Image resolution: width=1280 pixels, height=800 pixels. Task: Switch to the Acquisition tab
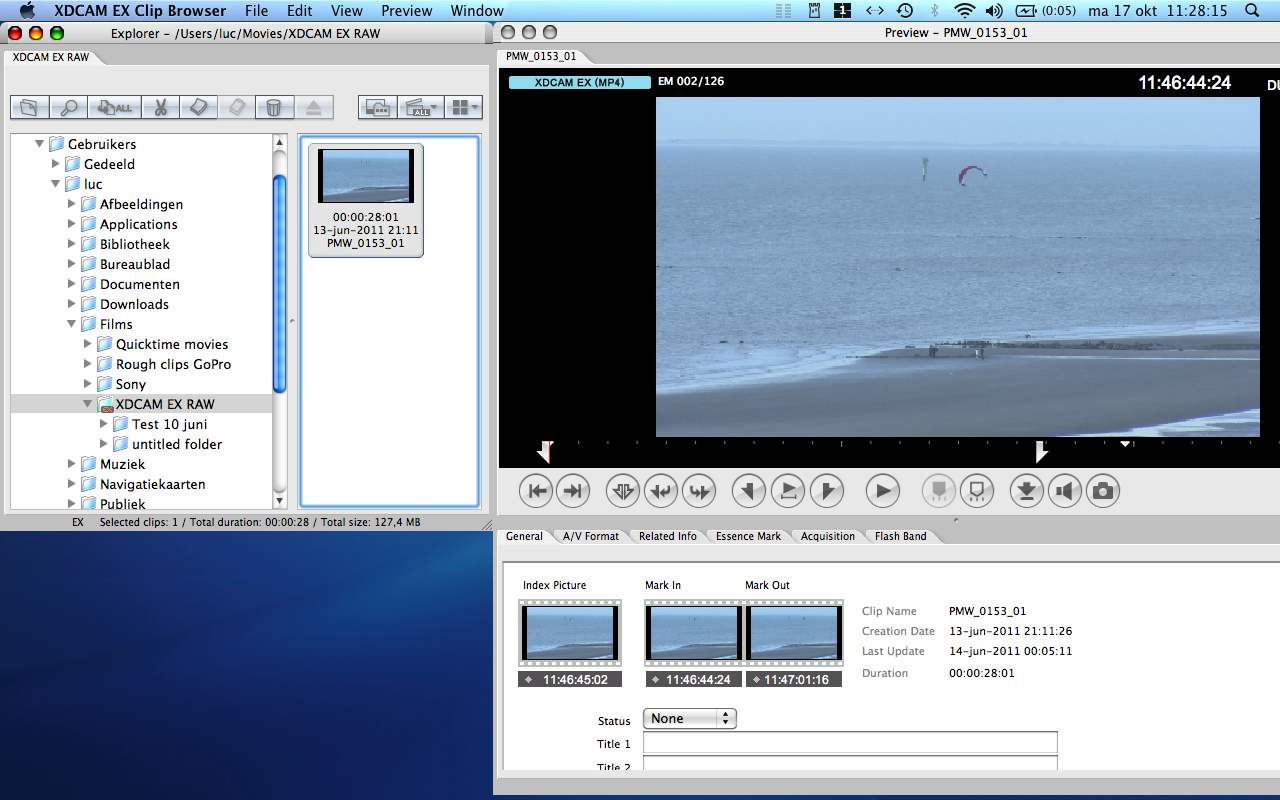(828, 536)
